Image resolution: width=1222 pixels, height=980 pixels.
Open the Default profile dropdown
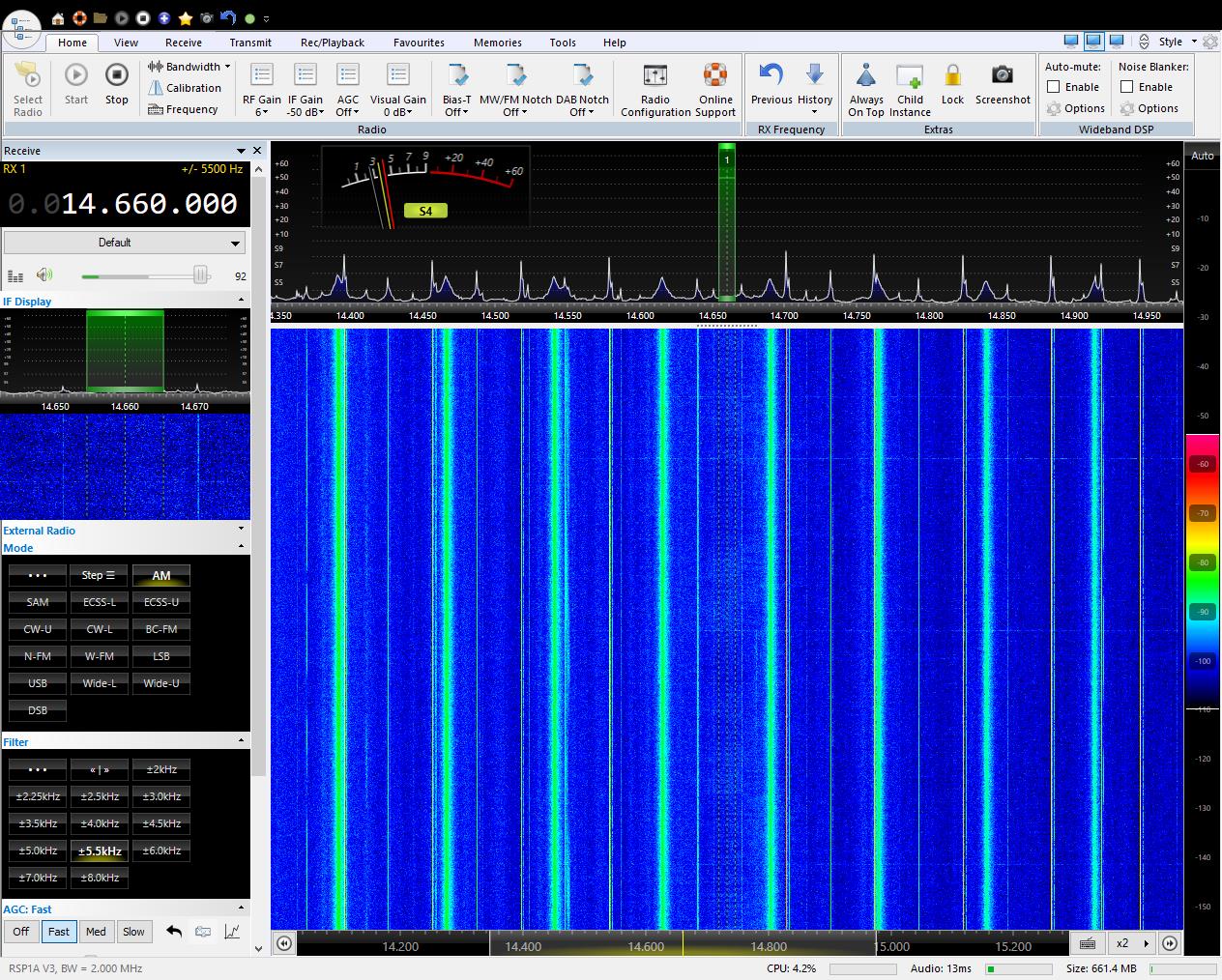pos(125,243)
